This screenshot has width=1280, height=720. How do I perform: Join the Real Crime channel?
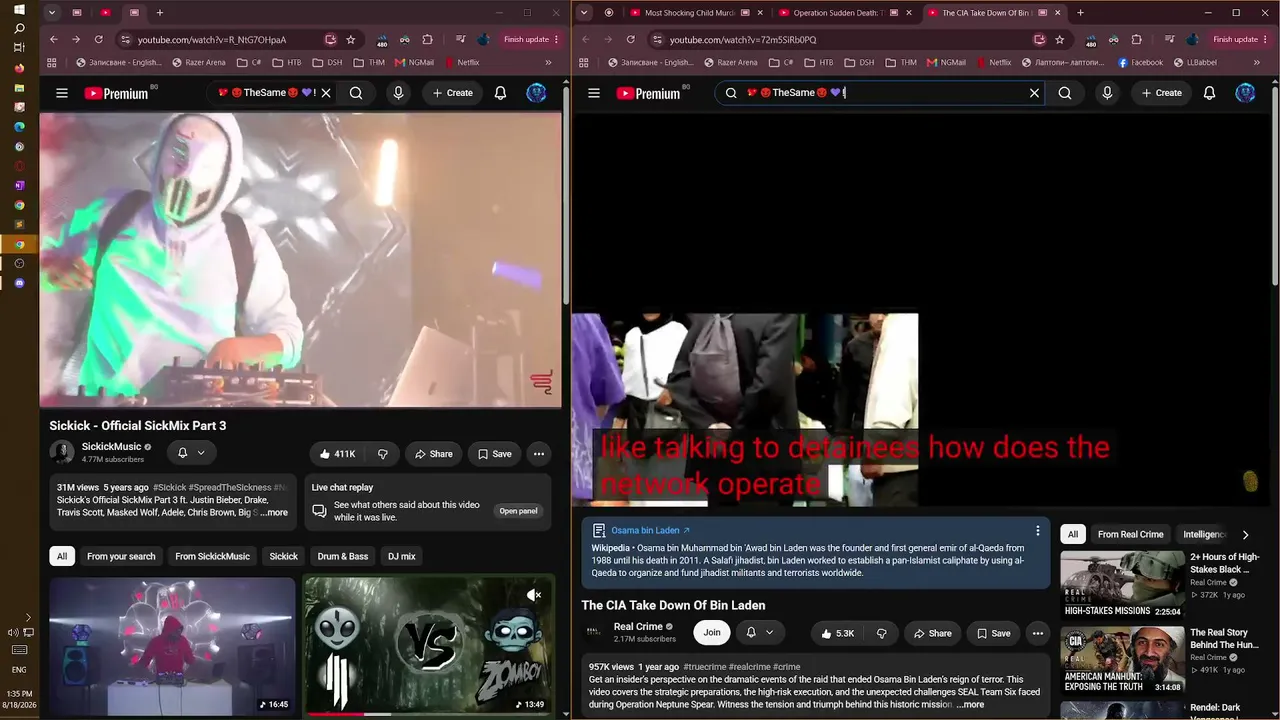coord(712,633)
